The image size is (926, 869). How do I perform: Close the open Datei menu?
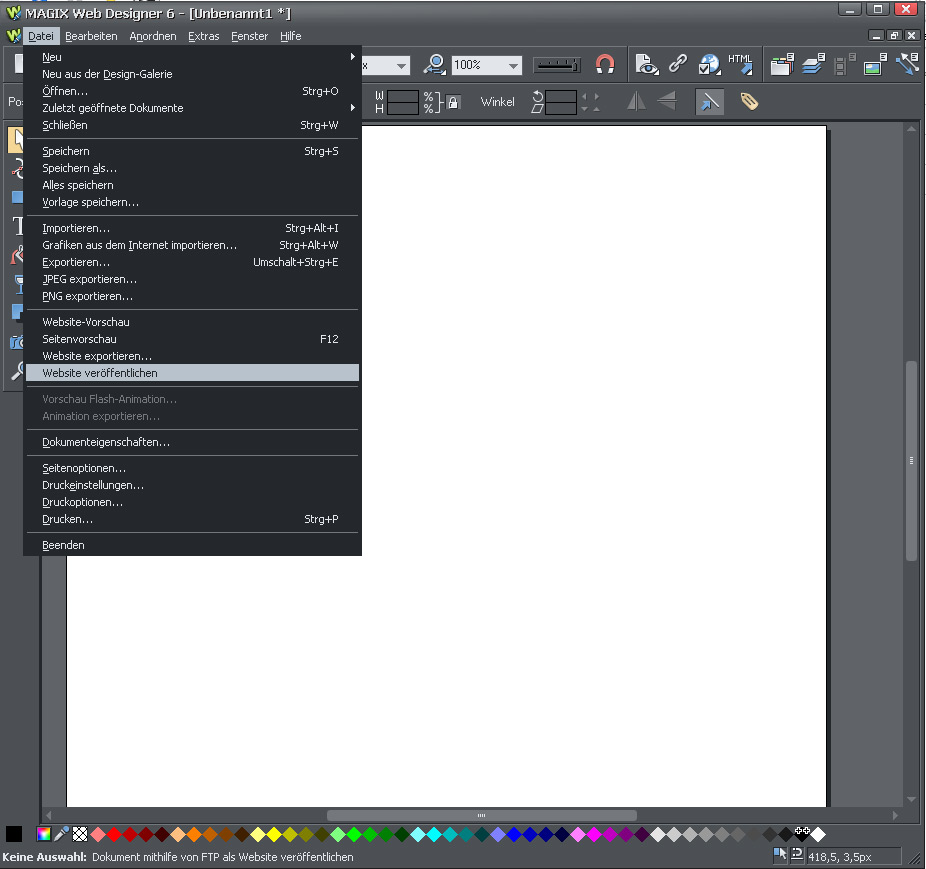click(x=41, y=36)
